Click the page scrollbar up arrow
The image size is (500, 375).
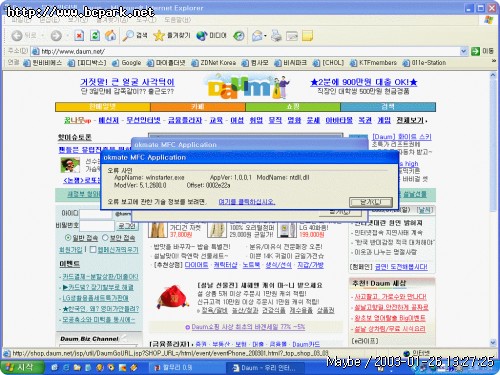point(493,76)
